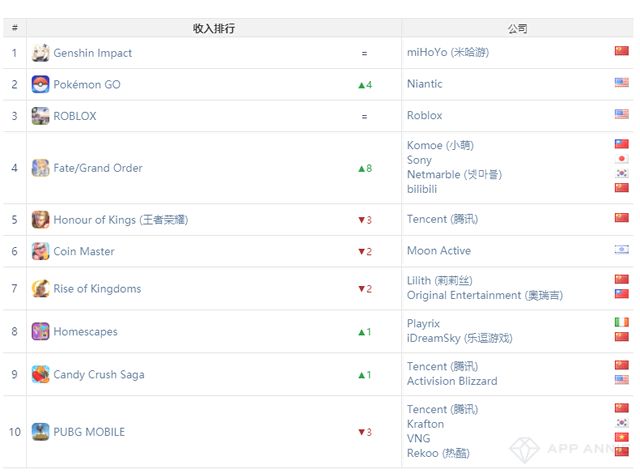Click Activision Blizzard publisher link

coord(451,381)
